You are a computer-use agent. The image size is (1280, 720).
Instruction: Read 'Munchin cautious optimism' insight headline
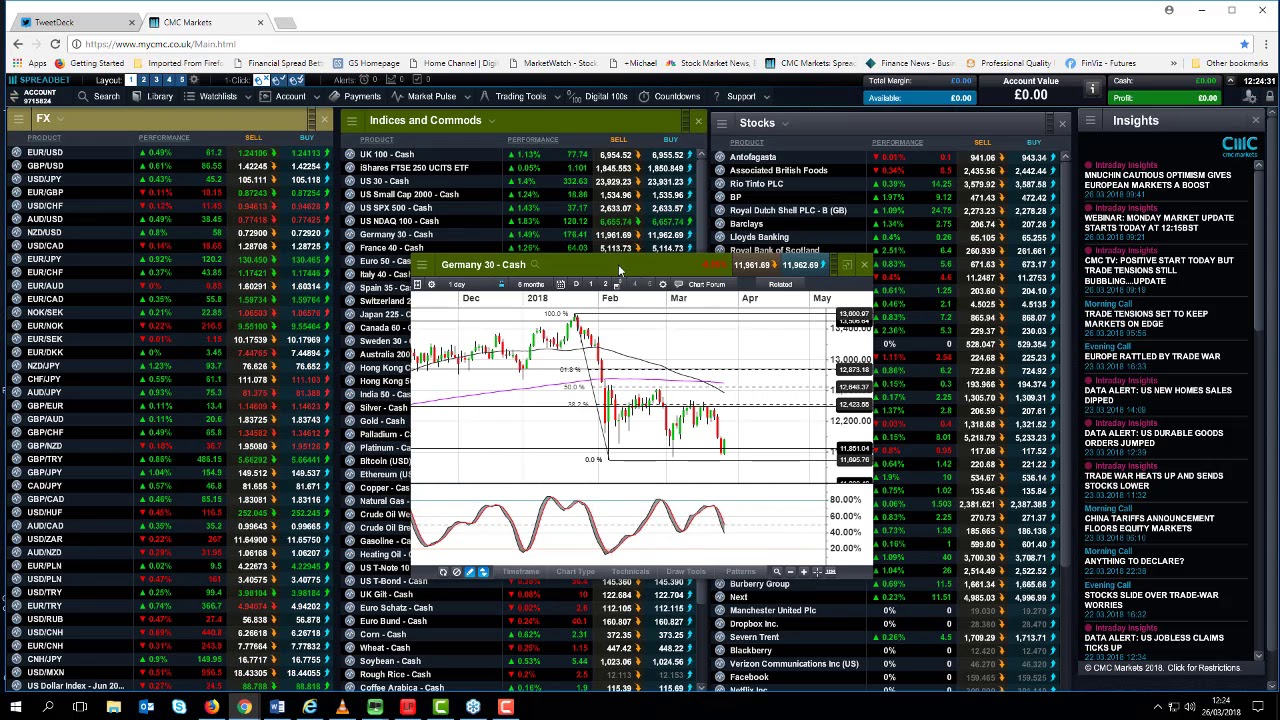pyautogui.click(x=1158, y=180)
